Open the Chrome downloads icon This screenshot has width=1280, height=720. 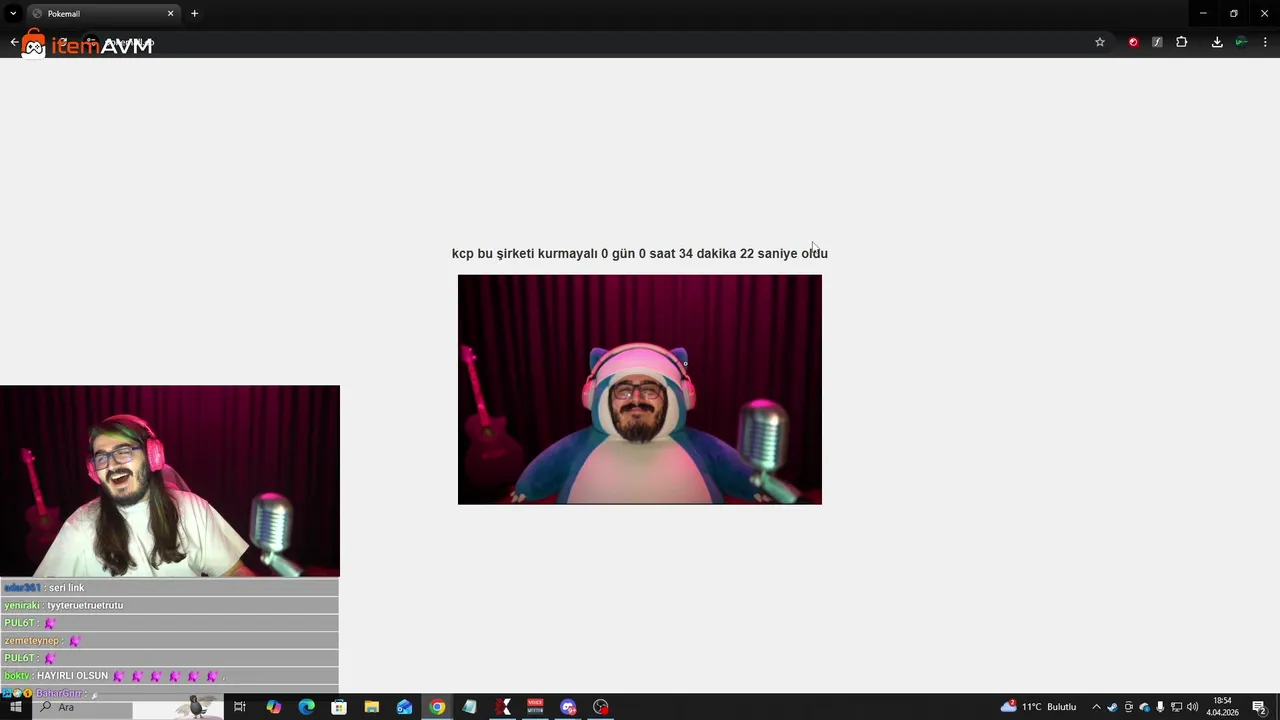click(x=1217, y=42)
